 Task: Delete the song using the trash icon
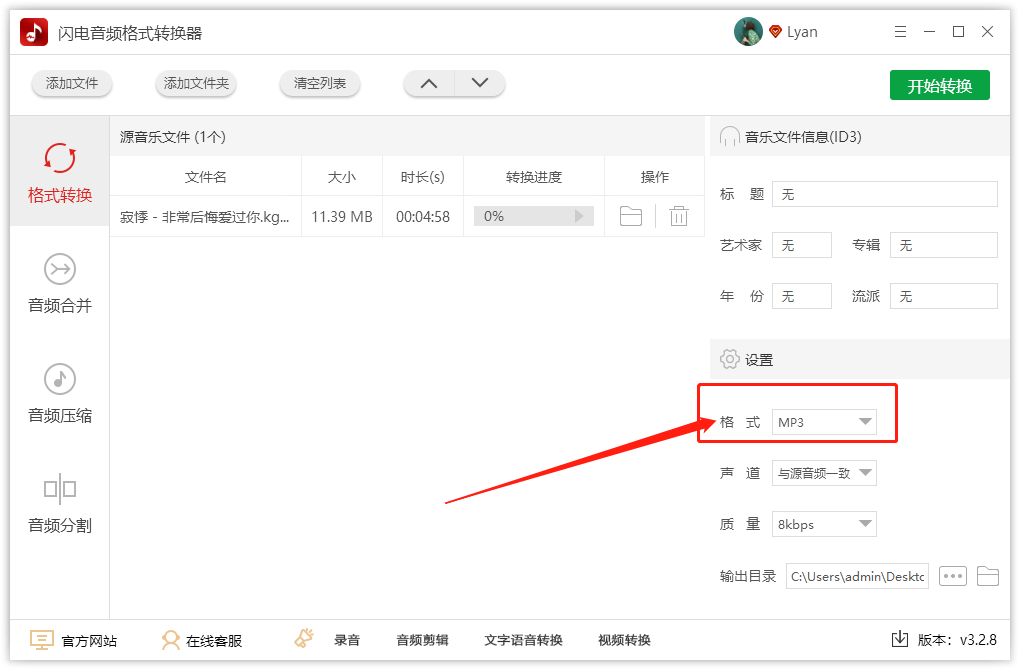click(679, 215)
